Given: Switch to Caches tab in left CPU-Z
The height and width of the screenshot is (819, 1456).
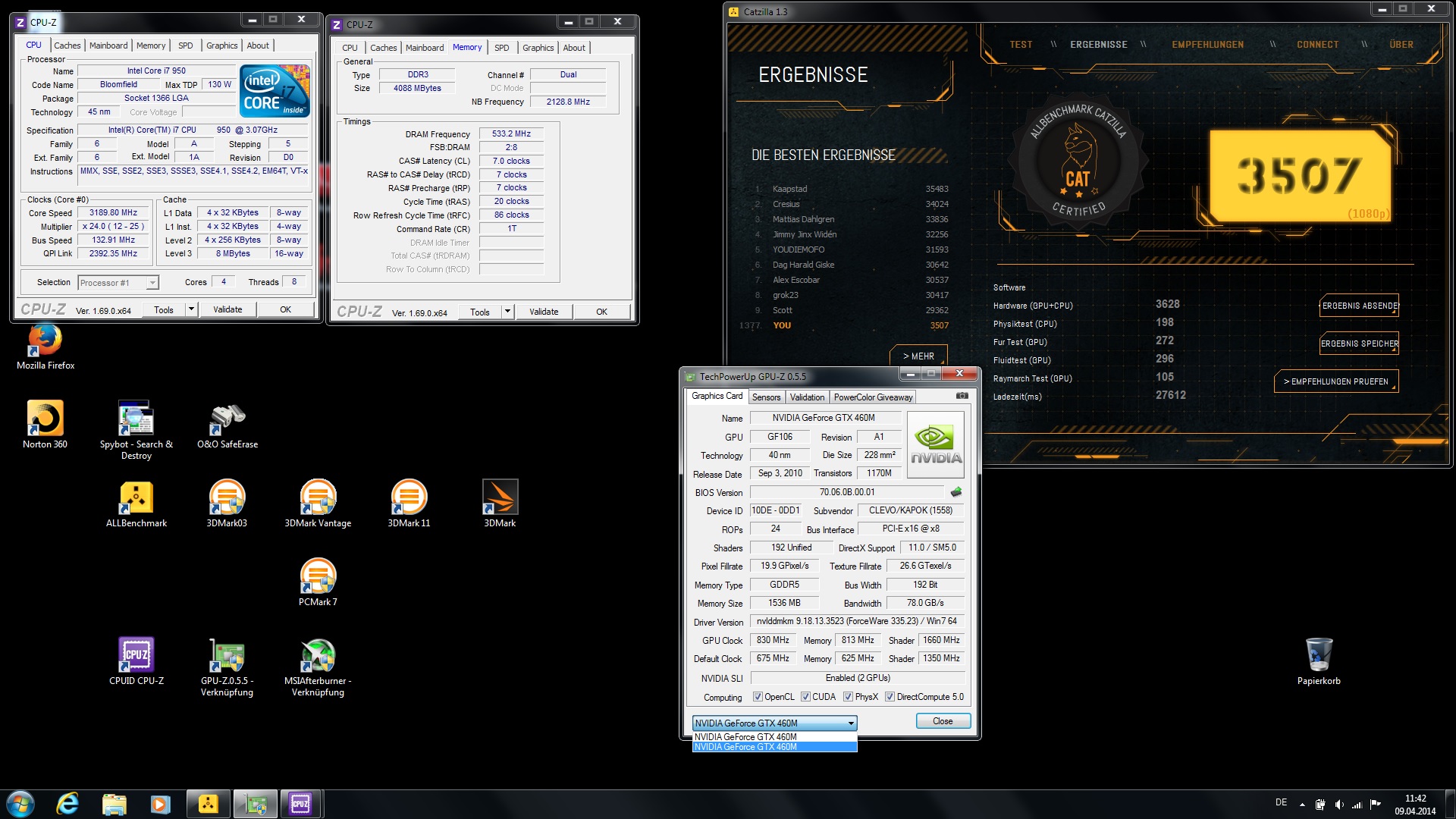Looking at the screenshot, I should coord(67,45).
